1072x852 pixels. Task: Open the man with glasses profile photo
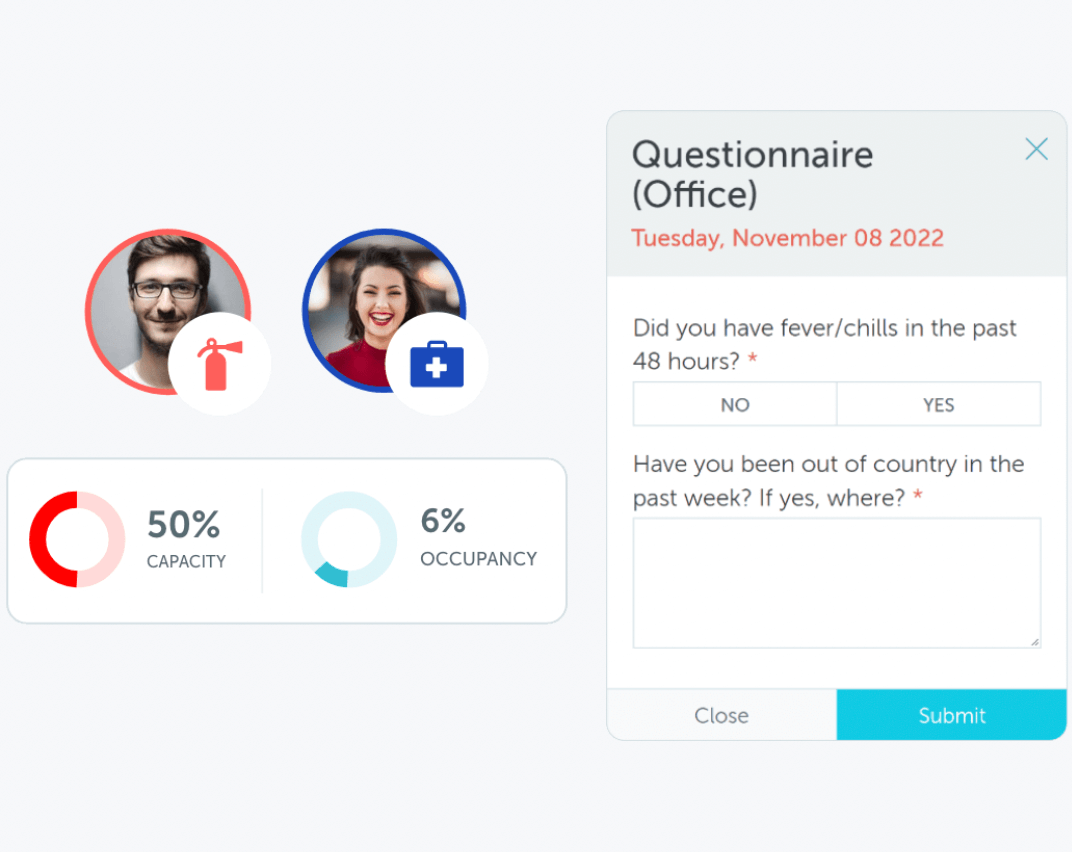coord(168,312)
